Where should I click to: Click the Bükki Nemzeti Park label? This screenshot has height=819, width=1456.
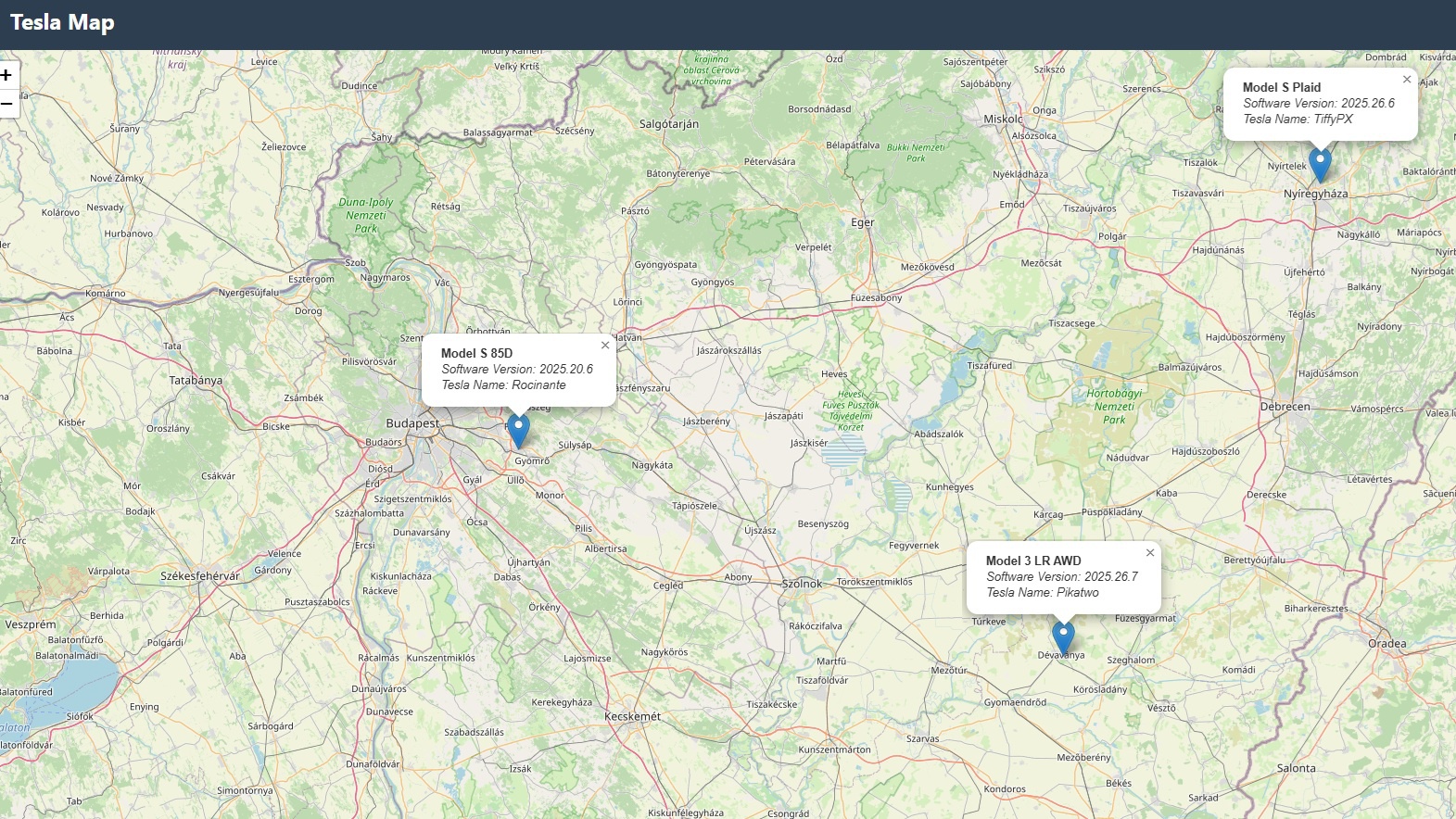(x=916, y=153)
